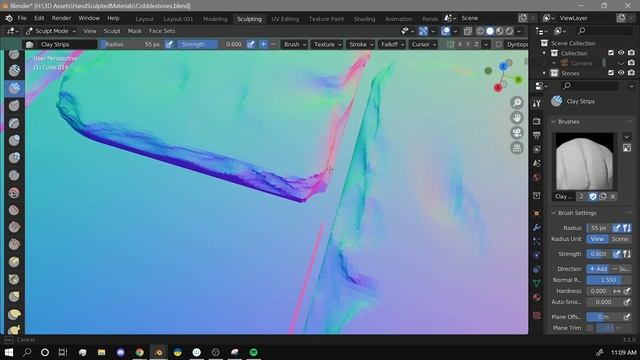This screenshot has height=360, width=640.
Task: Click the Clay Strips brush preview thumbnail
Action: [584, 162]
